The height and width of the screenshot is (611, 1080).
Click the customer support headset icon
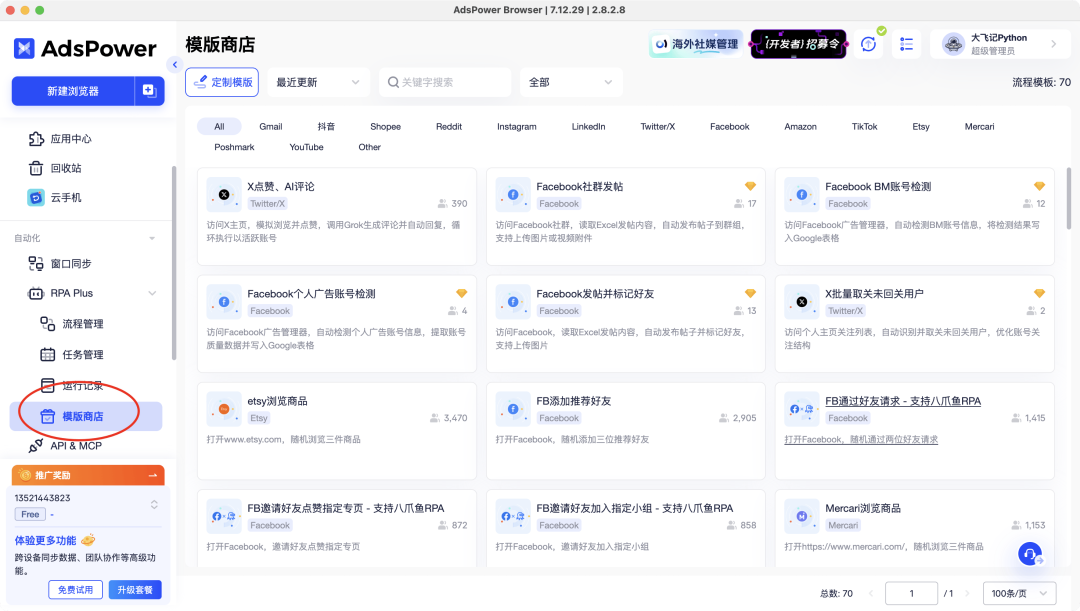(1030, 553)
